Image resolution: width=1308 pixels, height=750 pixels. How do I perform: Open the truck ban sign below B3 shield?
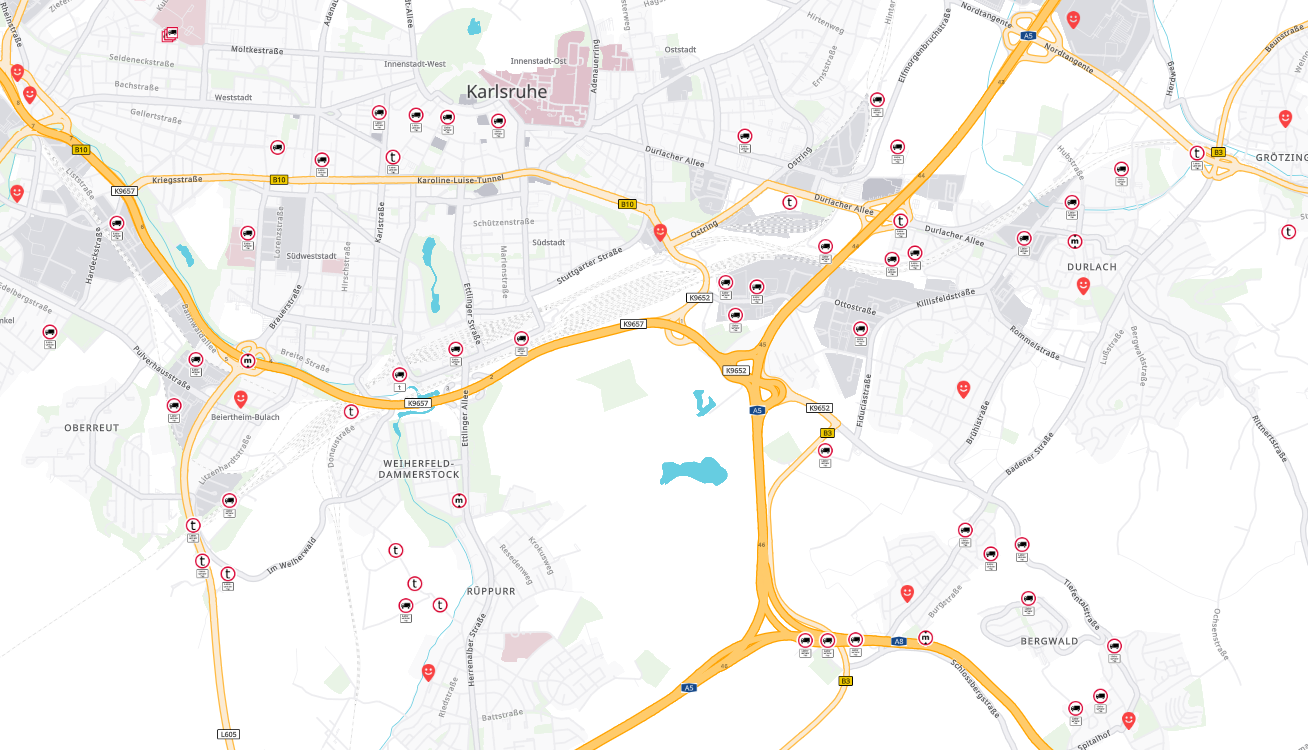825,451
